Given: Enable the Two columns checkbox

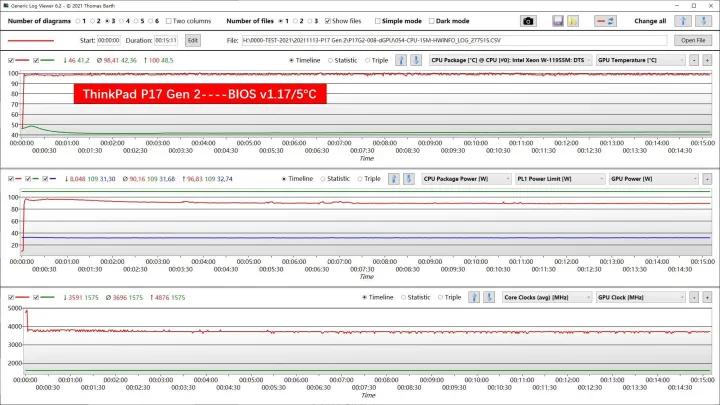Looking at the screenshot, I should click(x=168, y=20).
